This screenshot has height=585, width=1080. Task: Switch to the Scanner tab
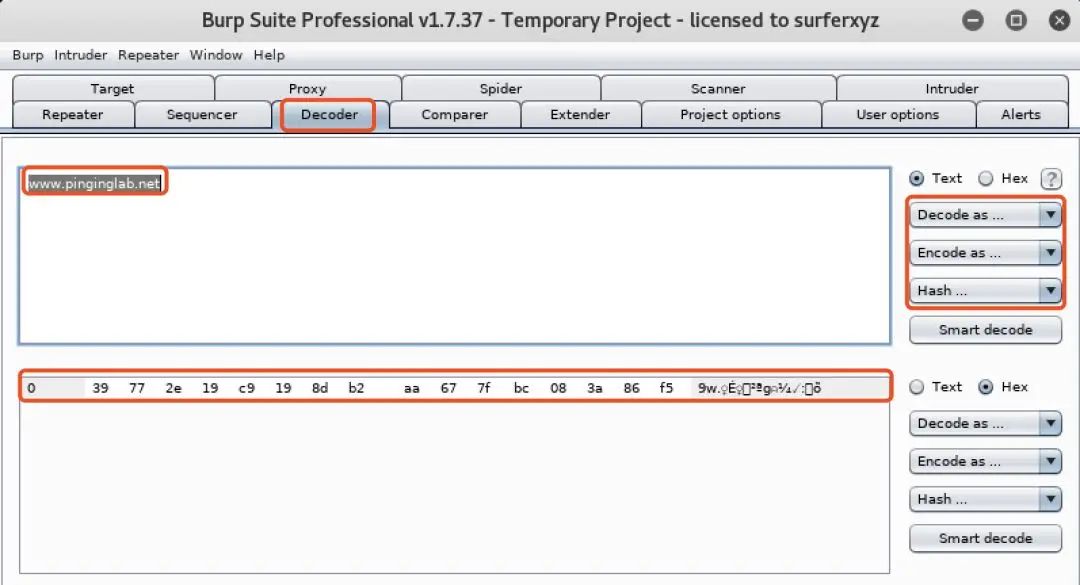pos(718,89)
